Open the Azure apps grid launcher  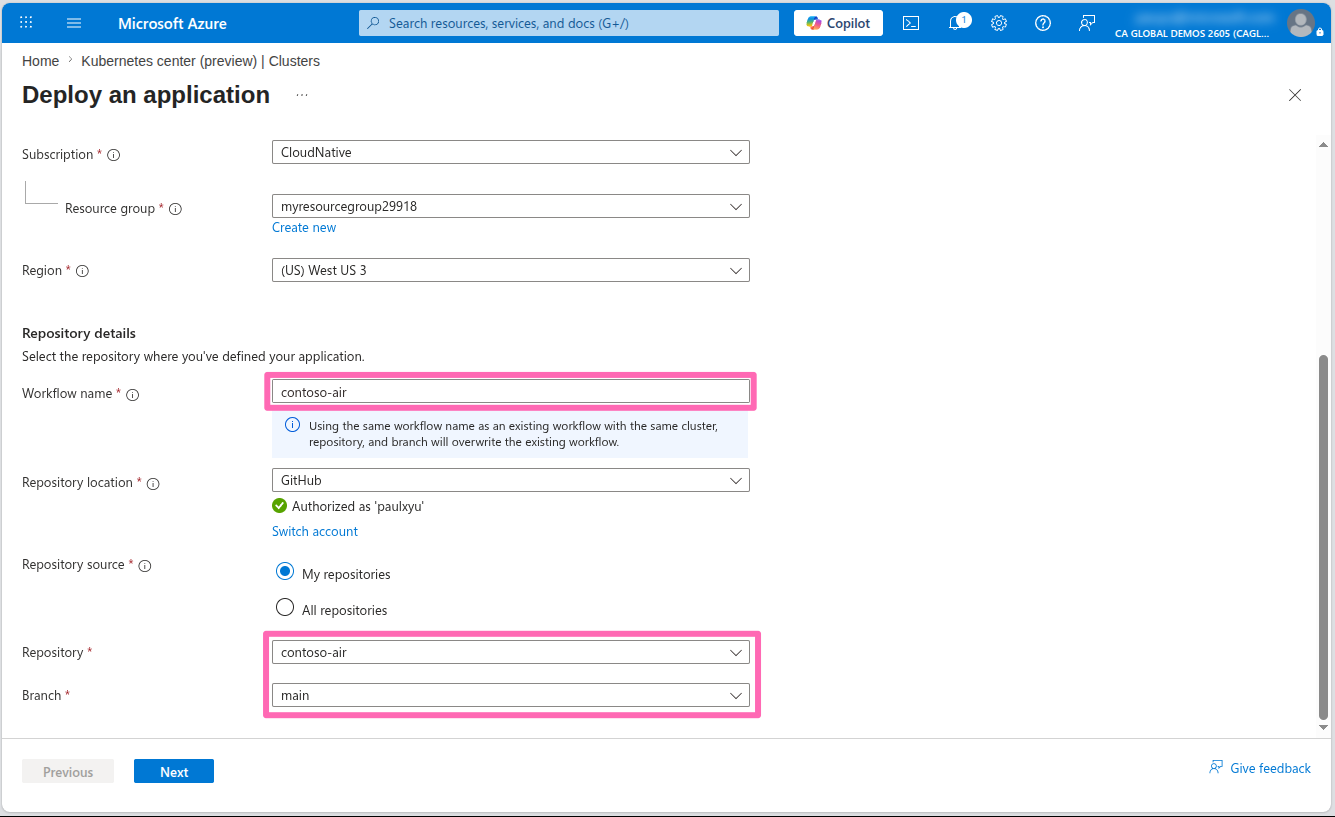point(26,22)
